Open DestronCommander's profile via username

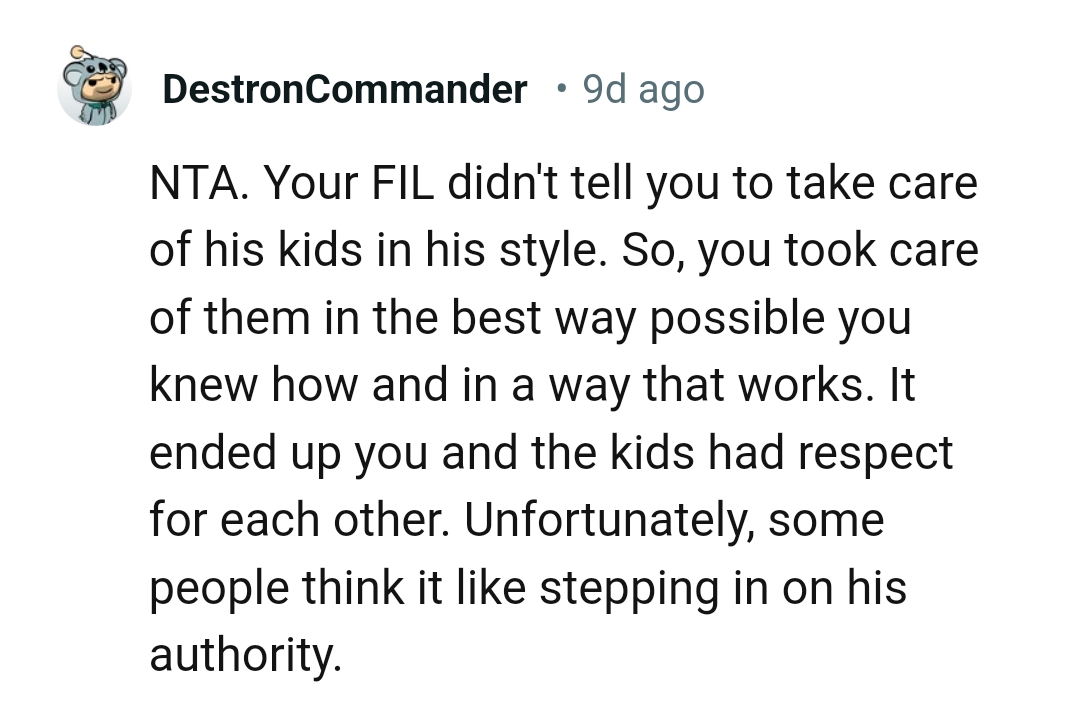pyautogui.click(x=345, y=90)
